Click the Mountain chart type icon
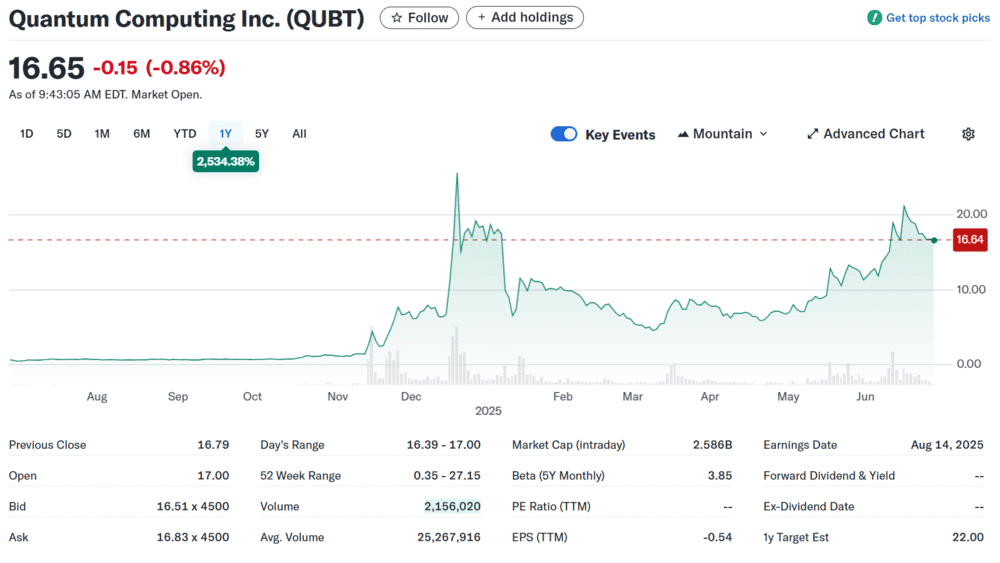This screenshot has height=563, width=1000. pyautogui.click(x=683, y=134)
